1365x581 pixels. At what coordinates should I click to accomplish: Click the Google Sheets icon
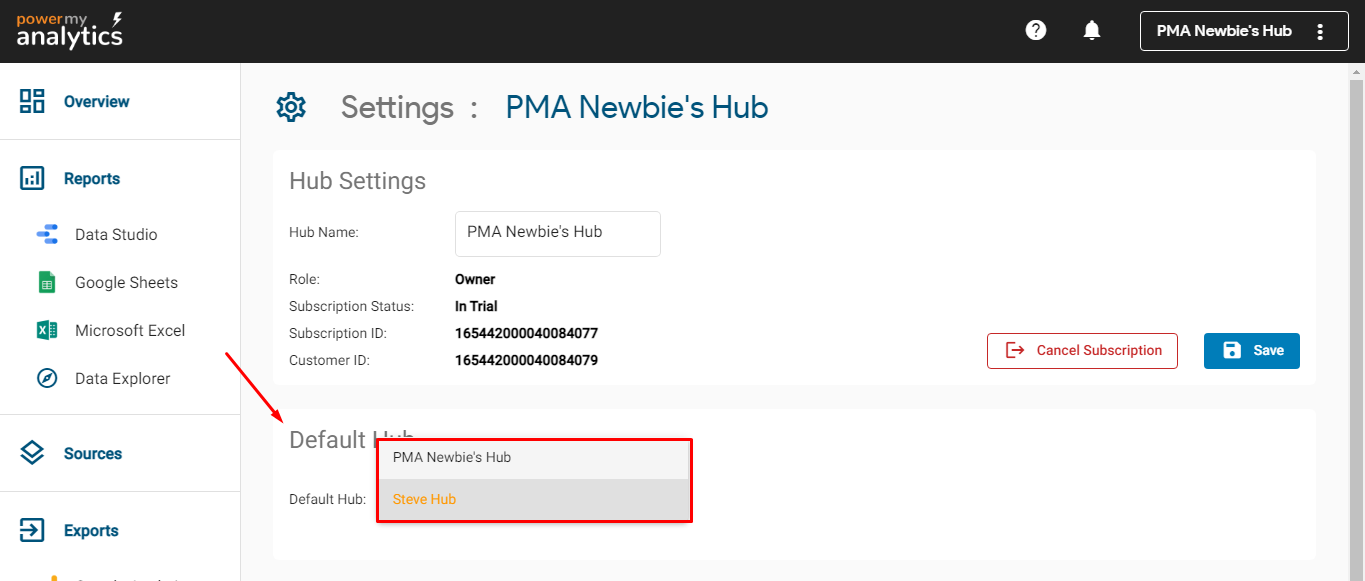coord(47,283)
